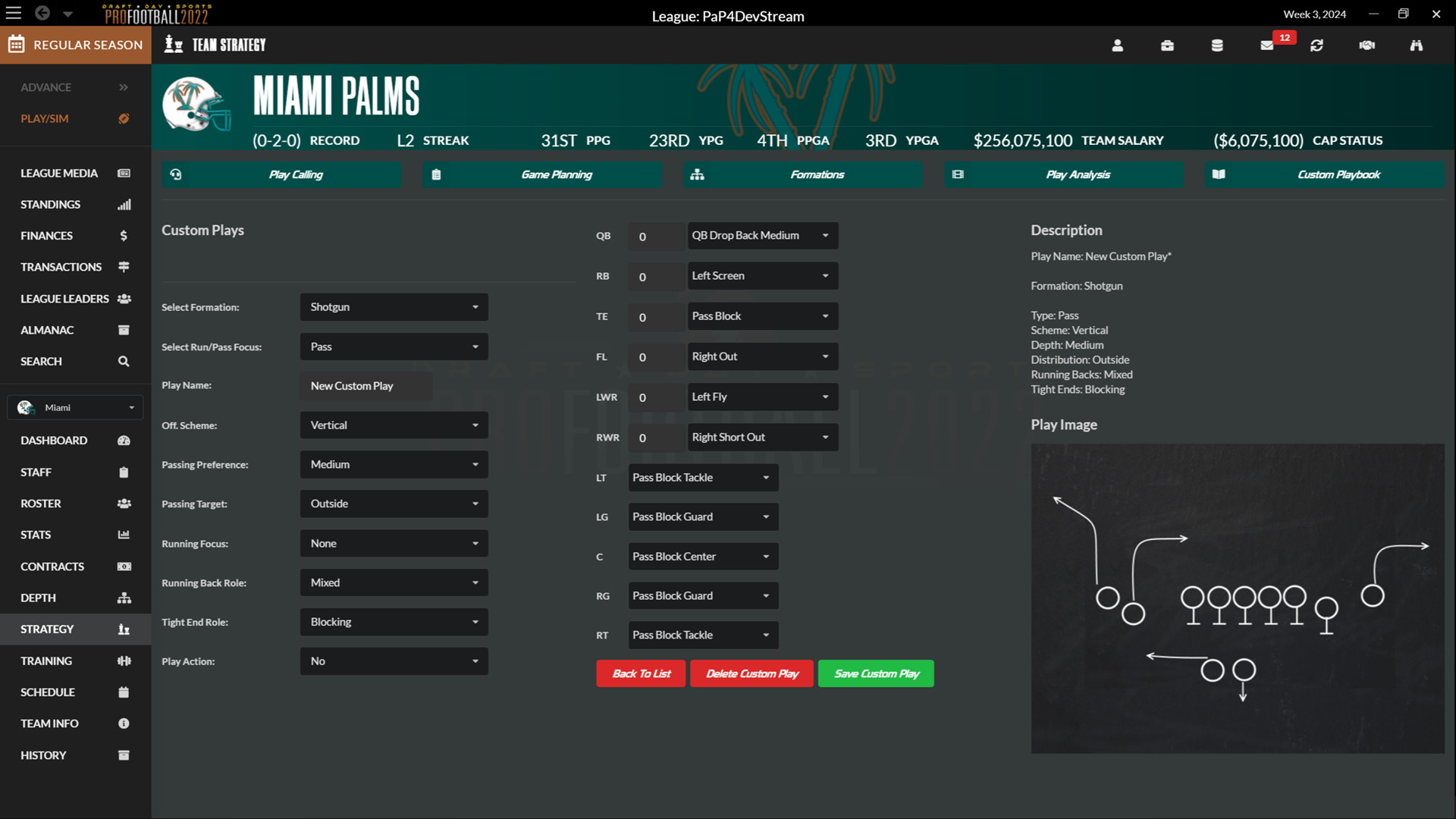1456x819 pixels.
Task: Open the Miami team selector dropdown
Action: coord(74,407)
